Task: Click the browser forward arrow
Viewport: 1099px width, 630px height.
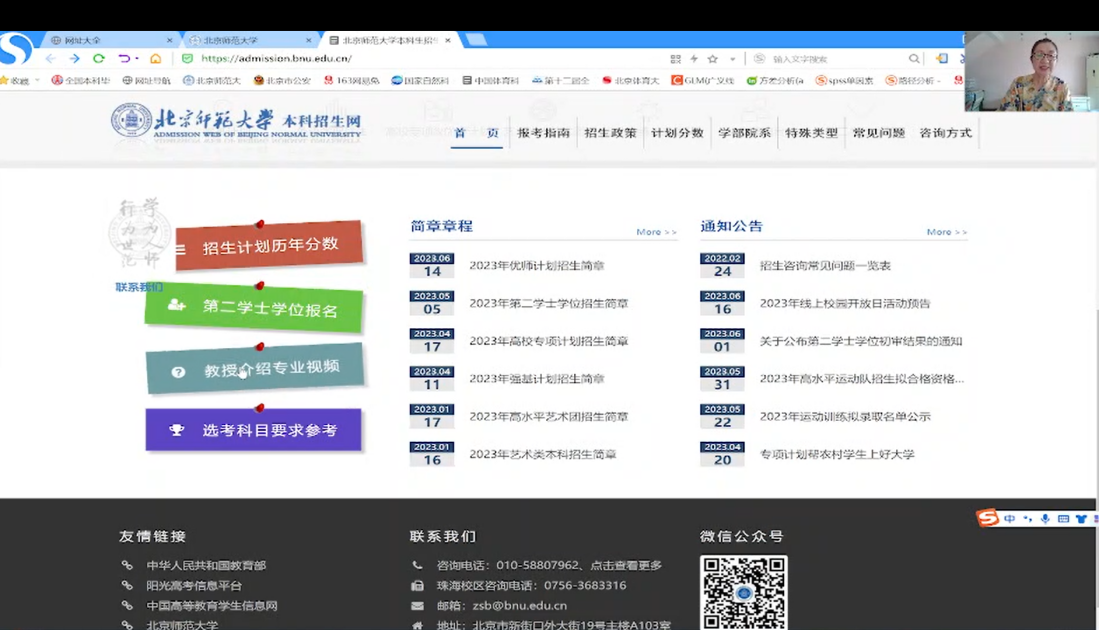Action: coord(74,58)
